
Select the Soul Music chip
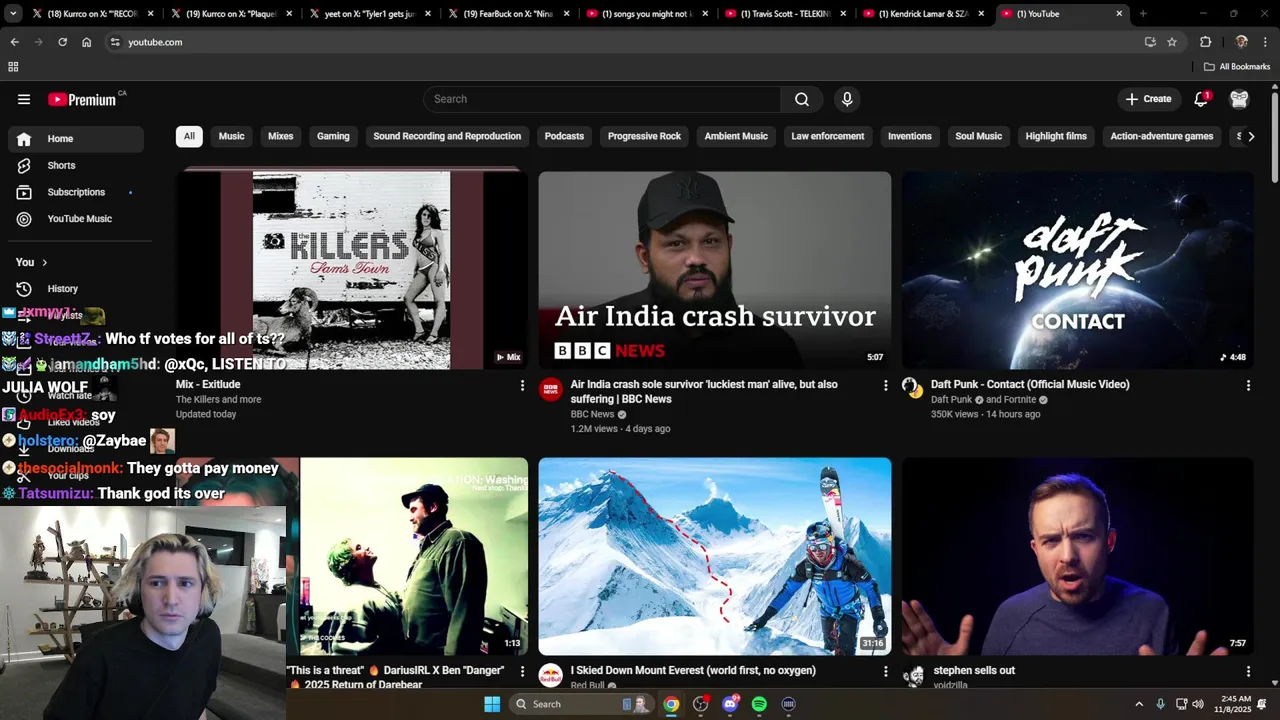[x=979, y=136]
